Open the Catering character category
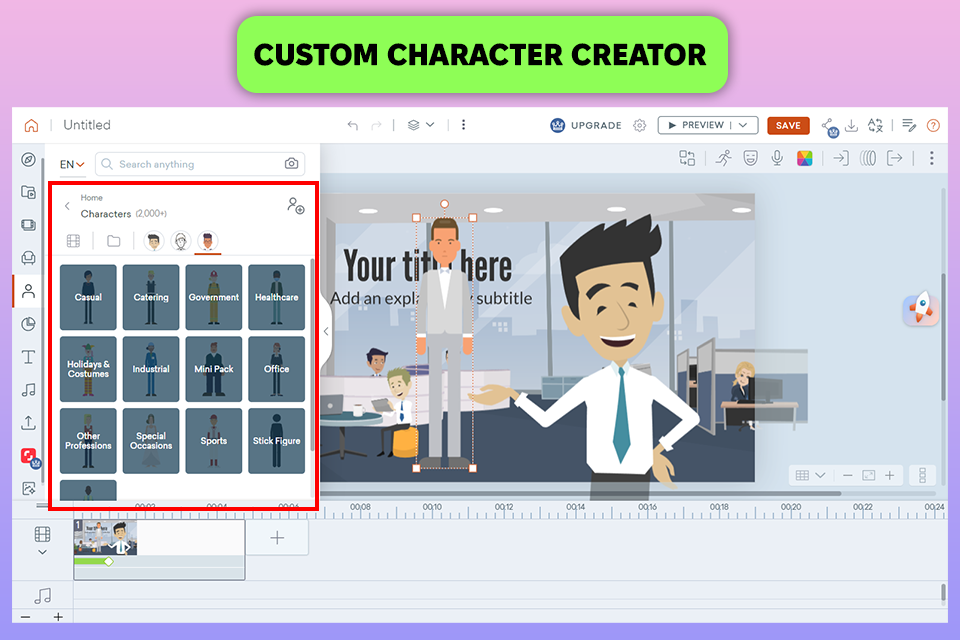Screen dimensions: 960x640 151,297
